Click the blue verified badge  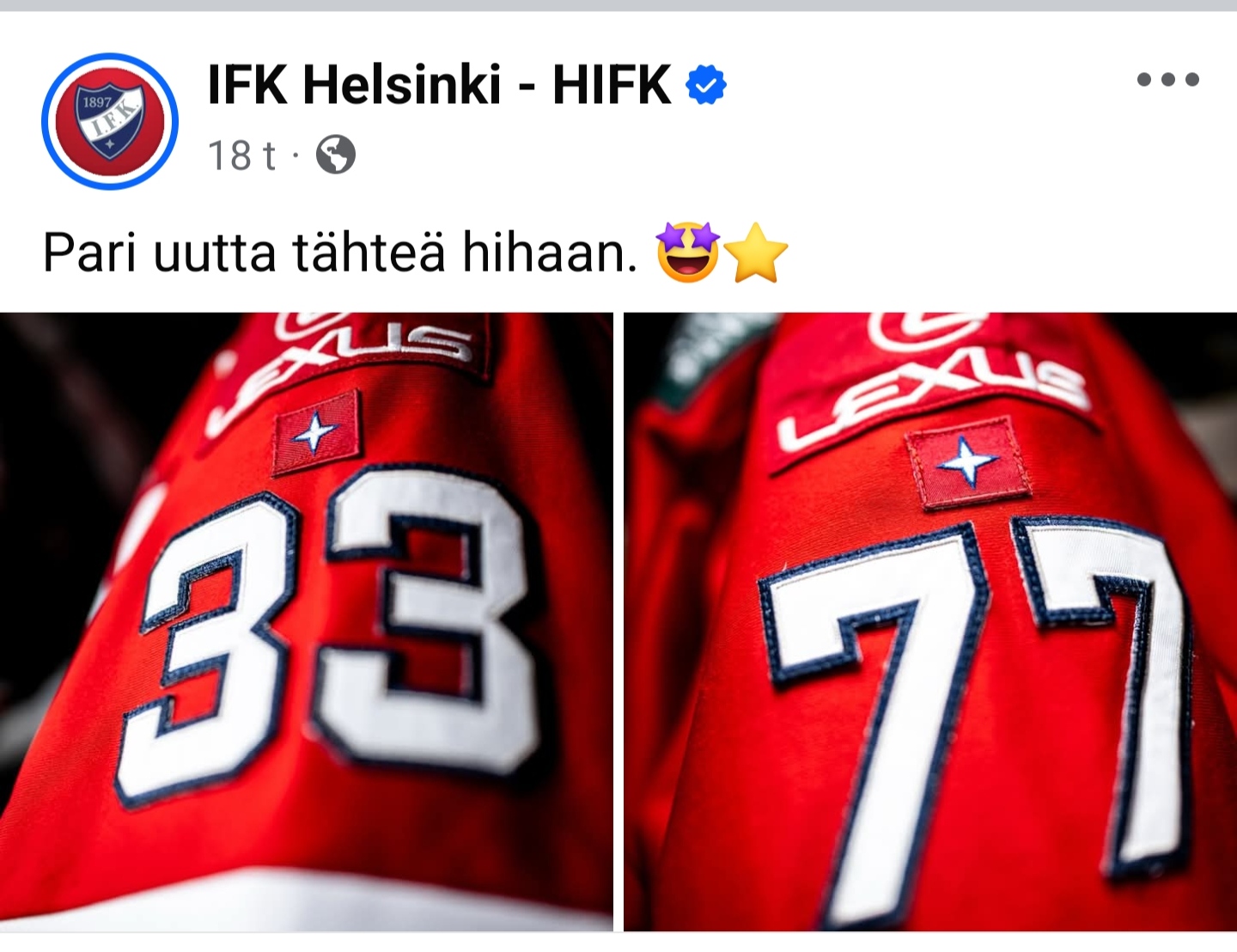[706, 84]
